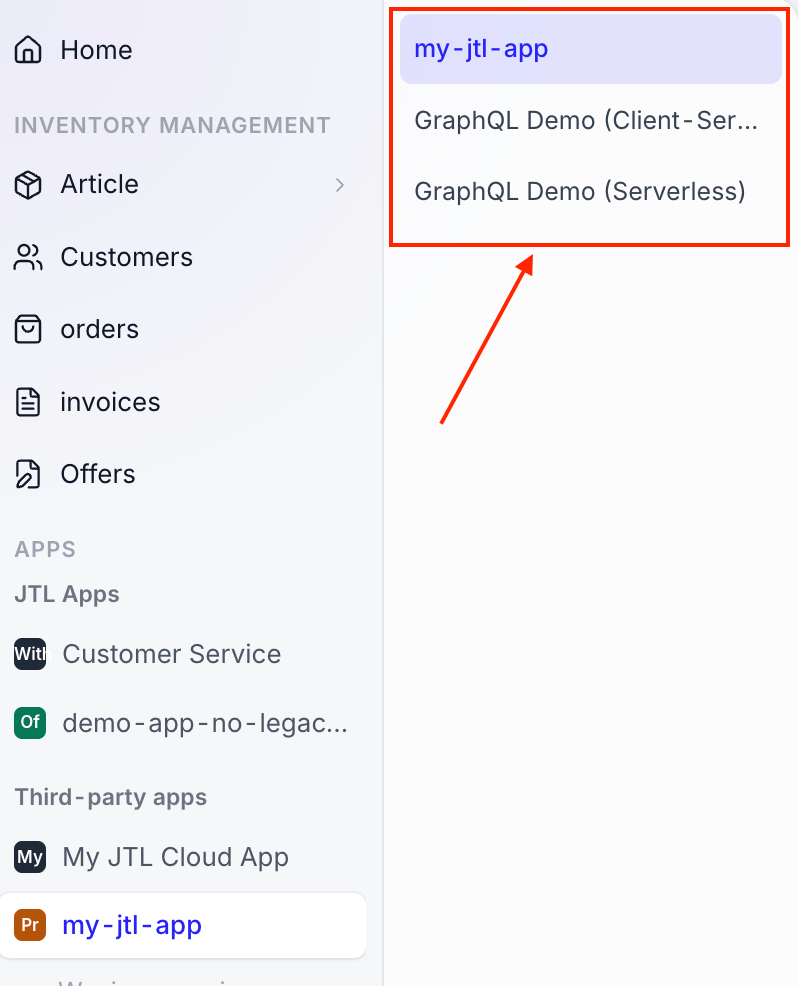Viewport: 798px width, 986px height.
Task: Select my-jtl-app in the submenu panel
Action: (x=591, y=49)
